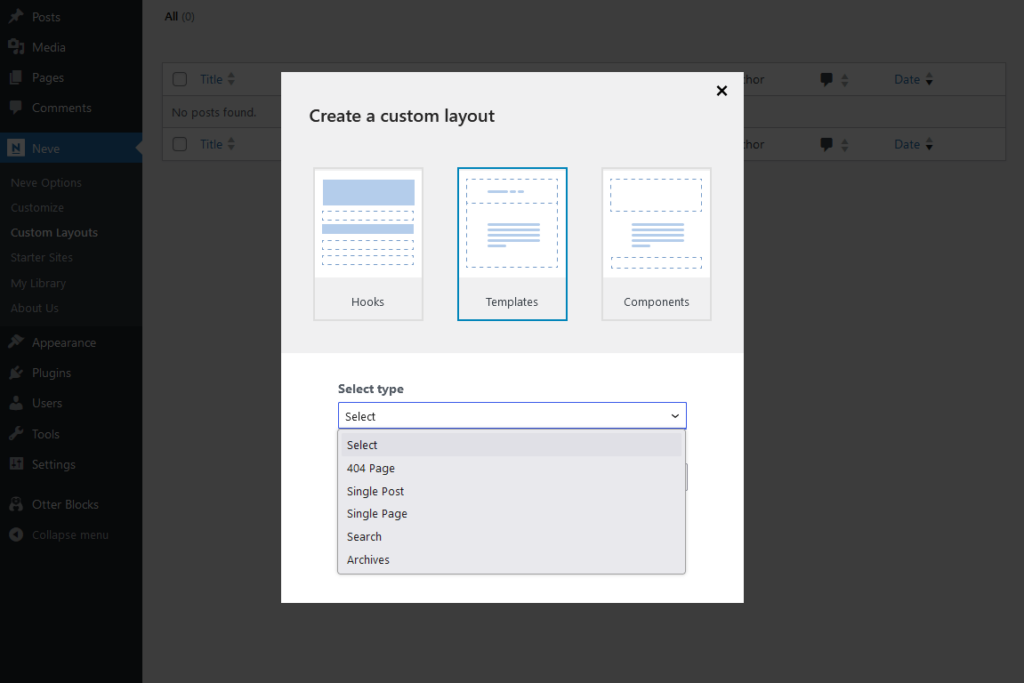This screenshot has width=1024, height=683.
Task: Open the Neve theme menu
Action: [x=71, y=148]
